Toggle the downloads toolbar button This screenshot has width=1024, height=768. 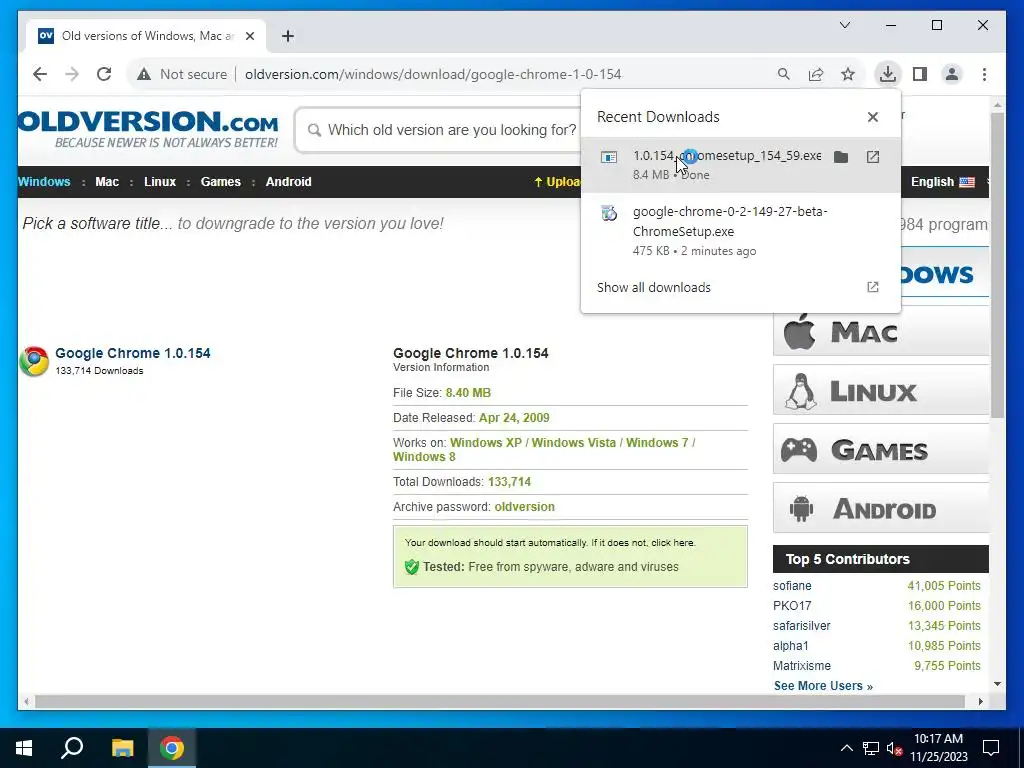click(x=888, y=74)
